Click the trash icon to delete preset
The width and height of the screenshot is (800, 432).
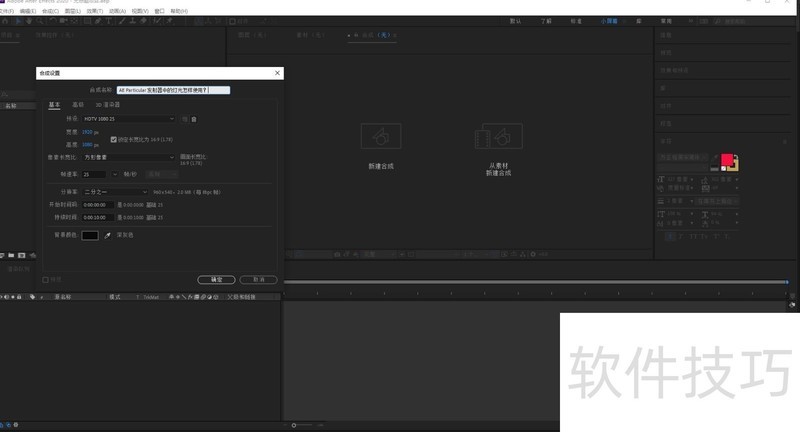point(194,119)
